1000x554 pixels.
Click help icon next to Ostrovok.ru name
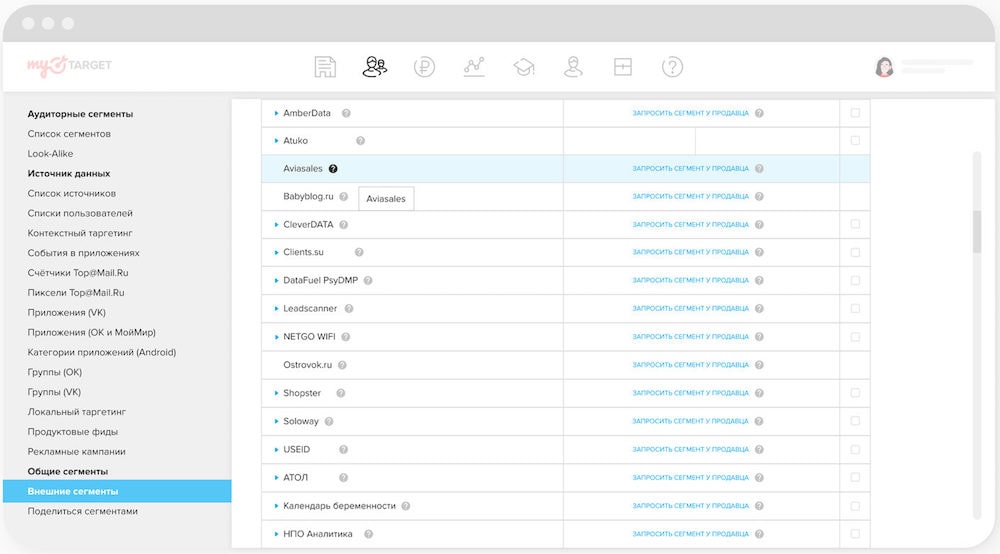(x=342, y=365)
